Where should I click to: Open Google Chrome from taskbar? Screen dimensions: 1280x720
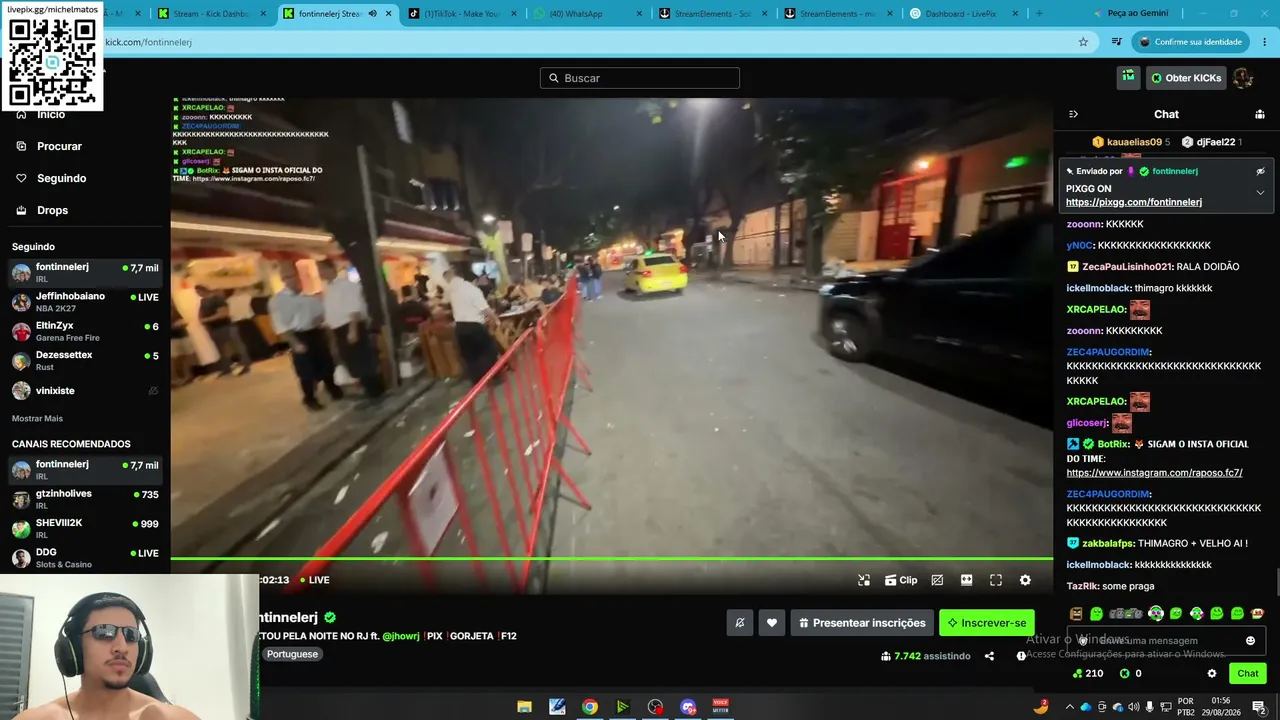(x=590, y=707)
